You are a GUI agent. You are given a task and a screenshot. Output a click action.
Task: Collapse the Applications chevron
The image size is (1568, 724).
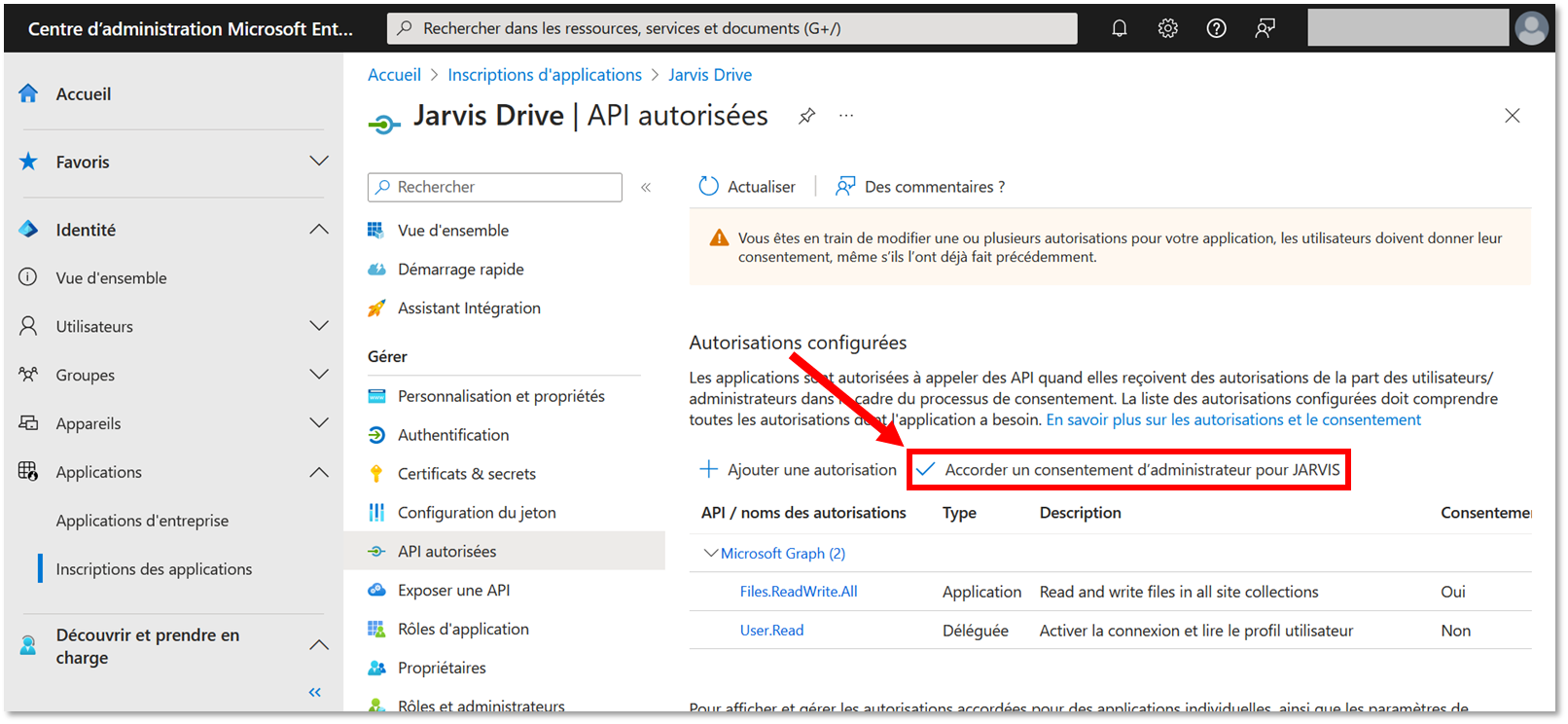(x=318, y=472)
